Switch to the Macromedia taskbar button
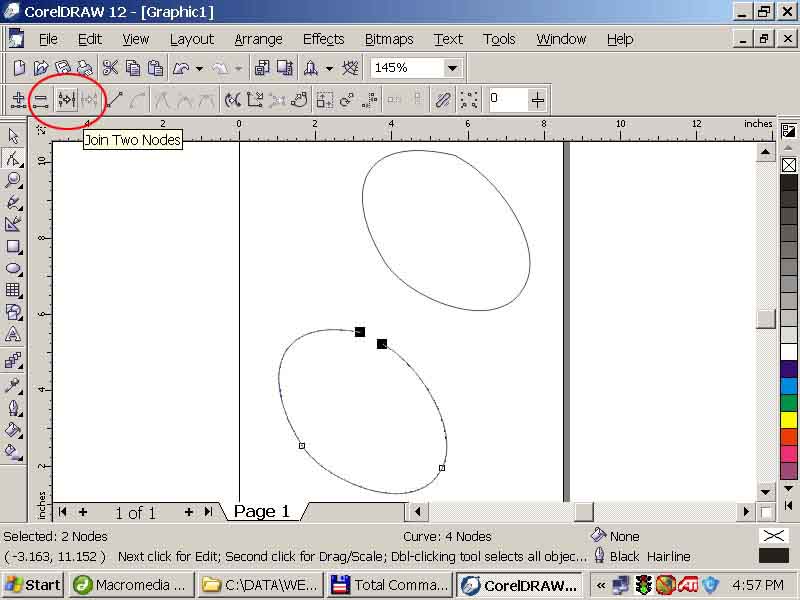This screenshot has width=800, height=600. [131, 585]
